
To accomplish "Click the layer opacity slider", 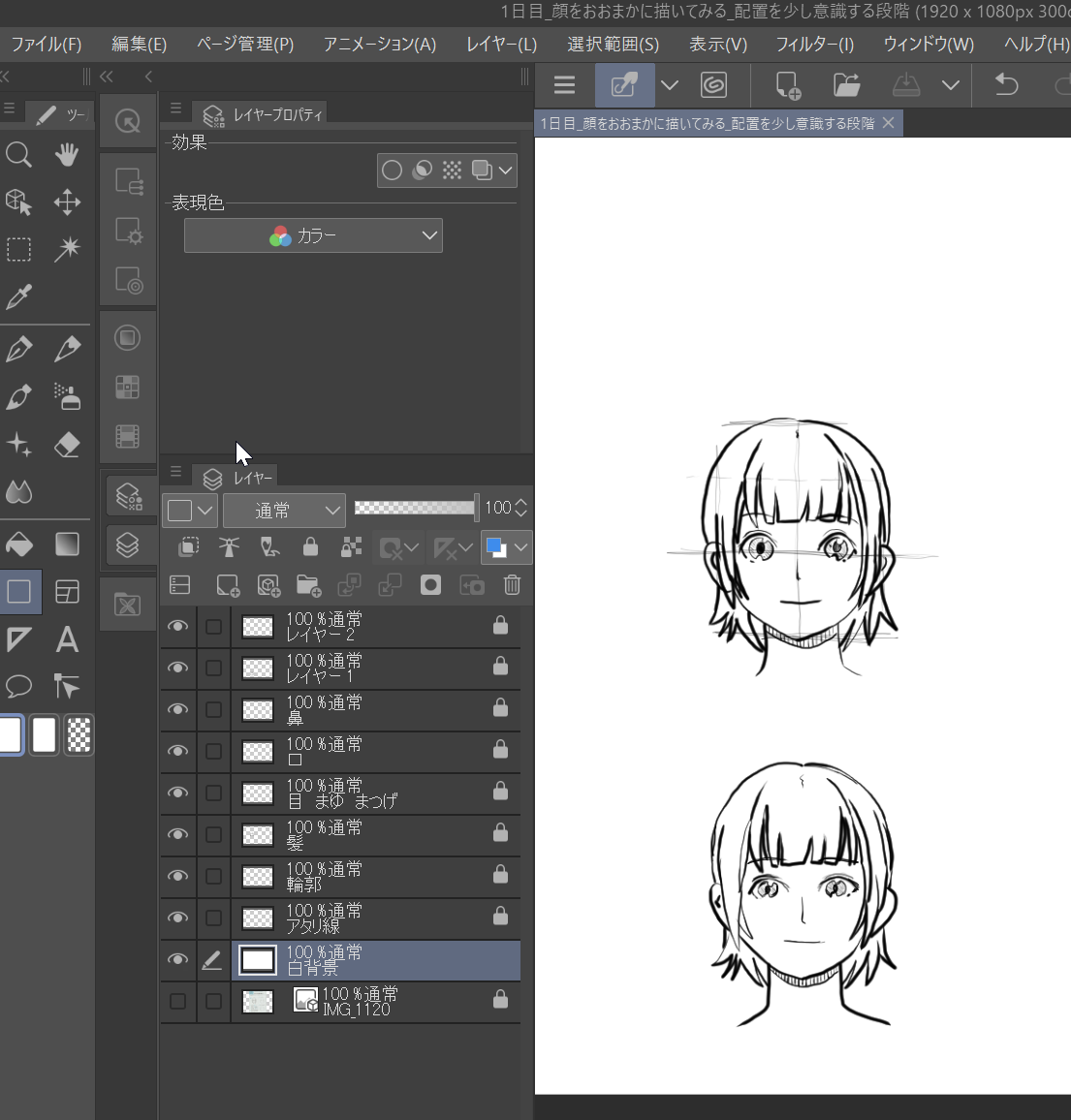I will [x=415, y=508].
